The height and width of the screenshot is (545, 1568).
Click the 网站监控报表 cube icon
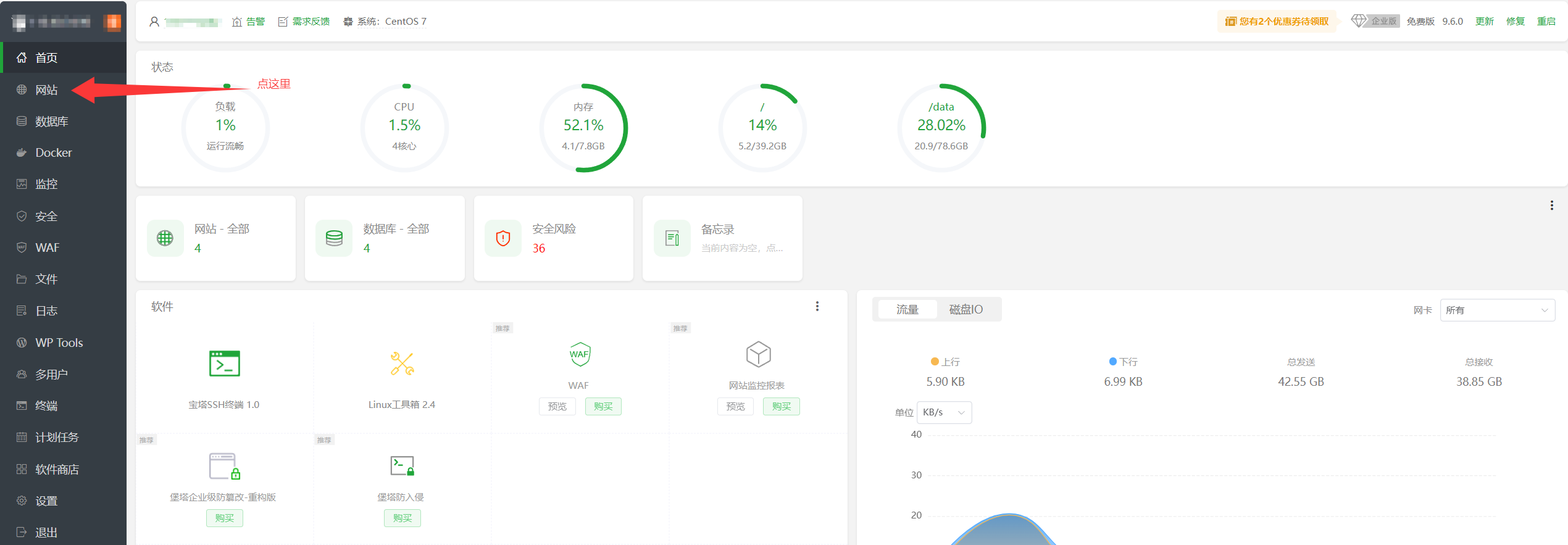pos(757,354)
